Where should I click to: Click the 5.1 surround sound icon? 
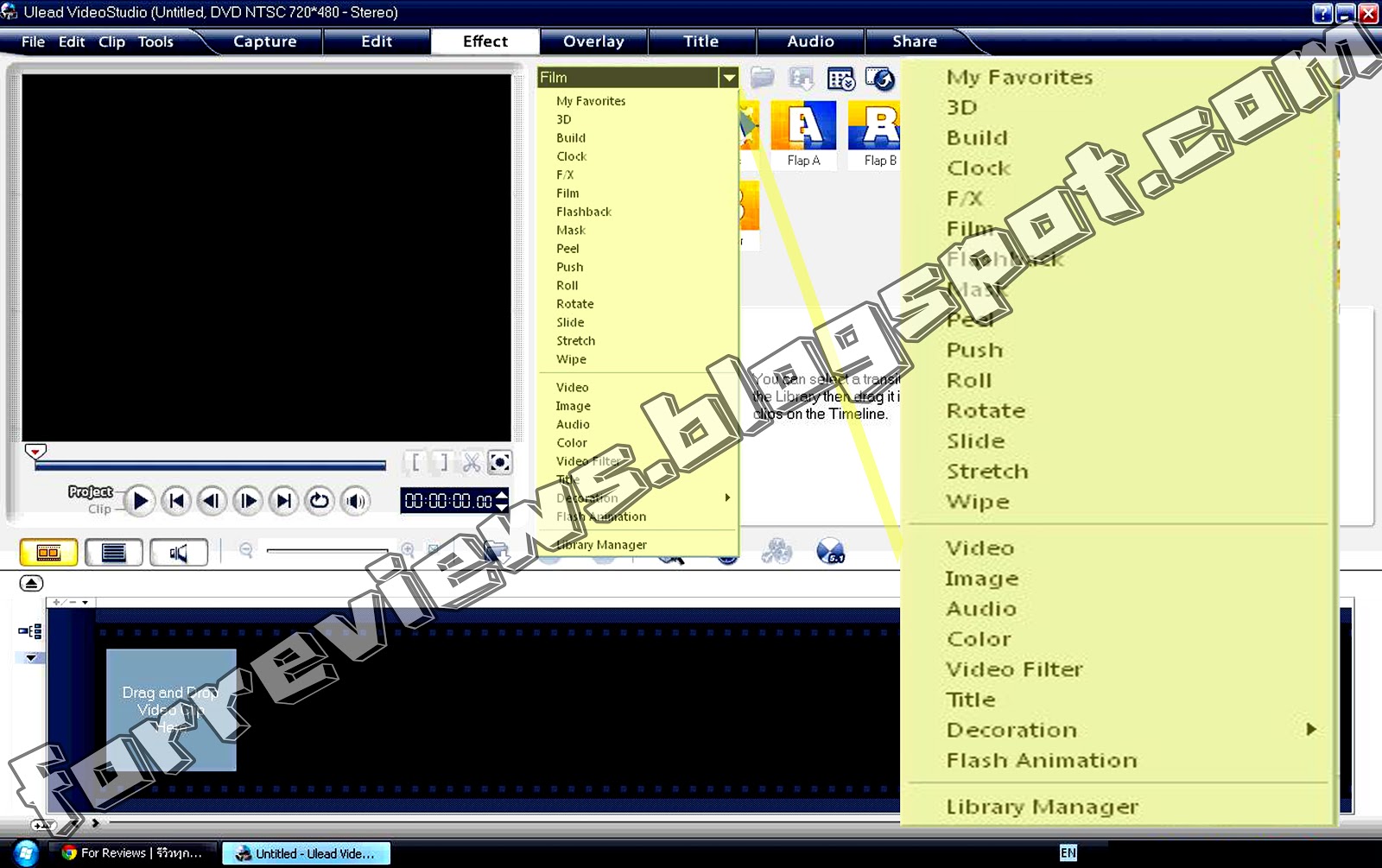tap(830, 552)
